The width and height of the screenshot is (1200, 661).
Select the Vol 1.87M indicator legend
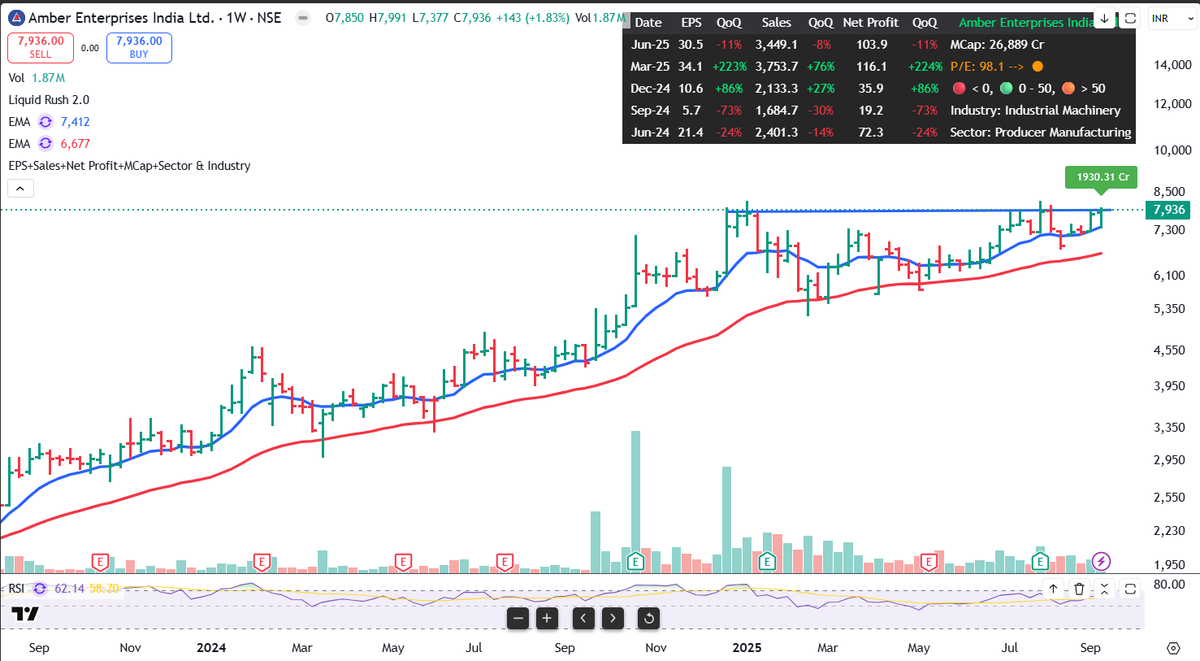[x=37, y=78]
